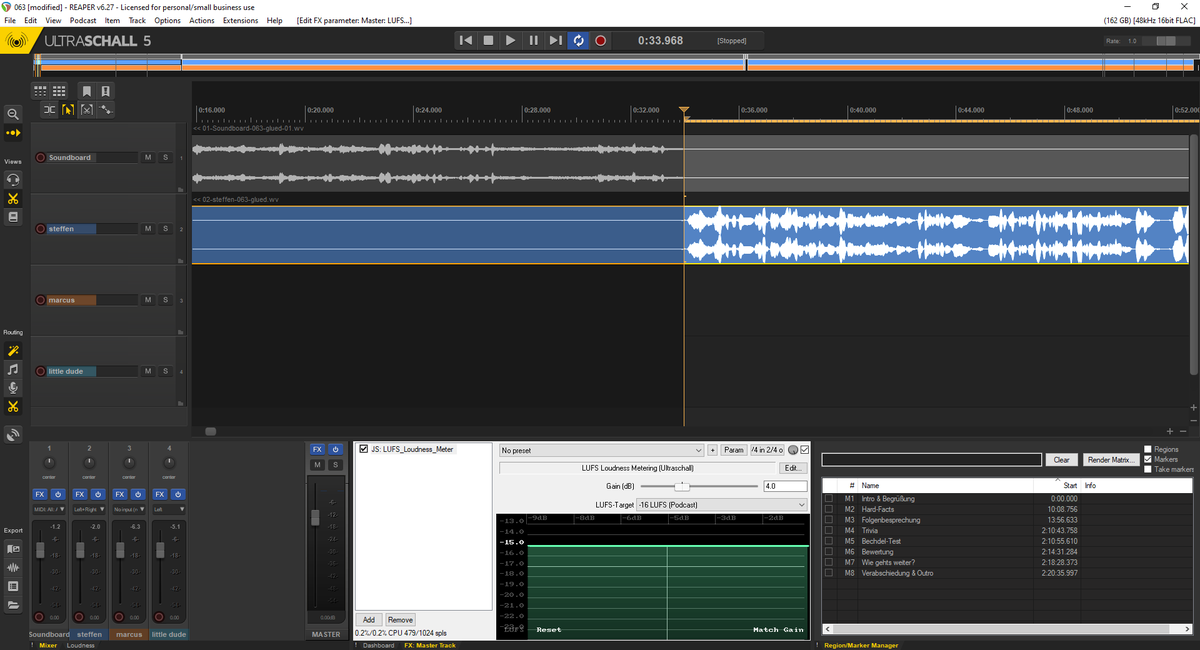1200x650 pixels.
Task: Click the red Record button in transport
Action: coord(601,40)
